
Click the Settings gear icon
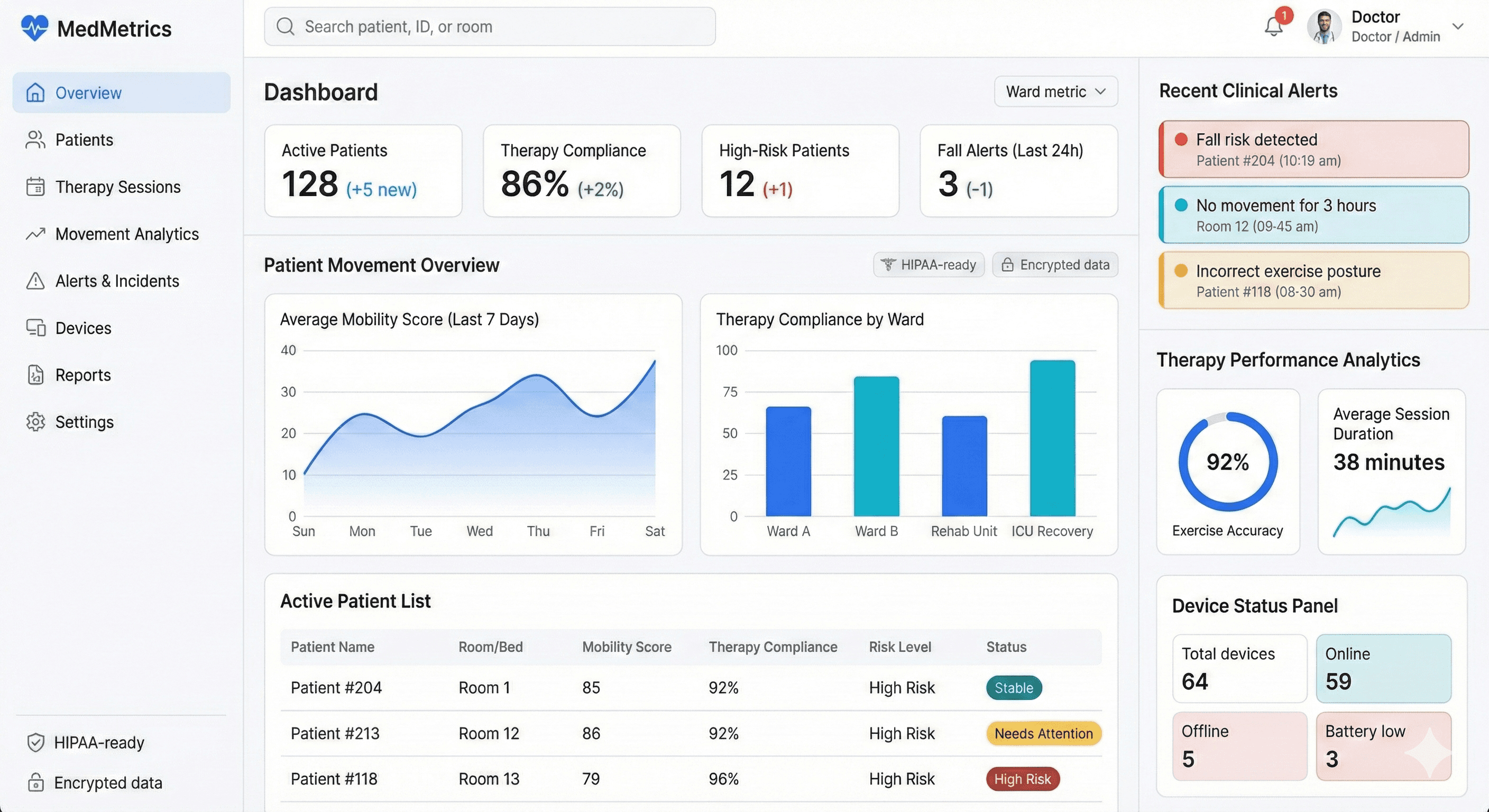(36, 422)
